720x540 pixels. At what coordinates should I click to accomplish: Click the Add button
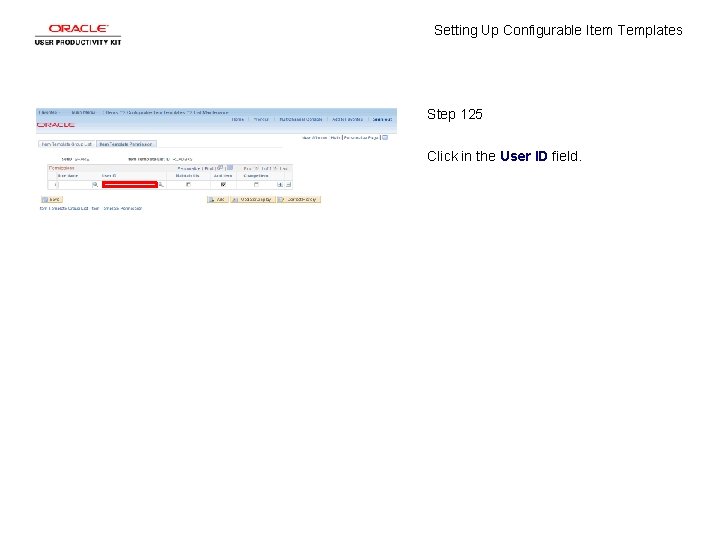(x=217, y=199)
